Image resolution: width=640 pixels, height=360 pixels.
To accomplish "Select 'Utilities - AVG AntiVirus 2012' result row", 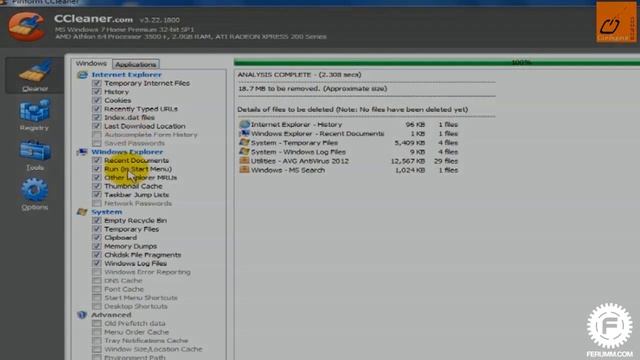I will (349, 161).
